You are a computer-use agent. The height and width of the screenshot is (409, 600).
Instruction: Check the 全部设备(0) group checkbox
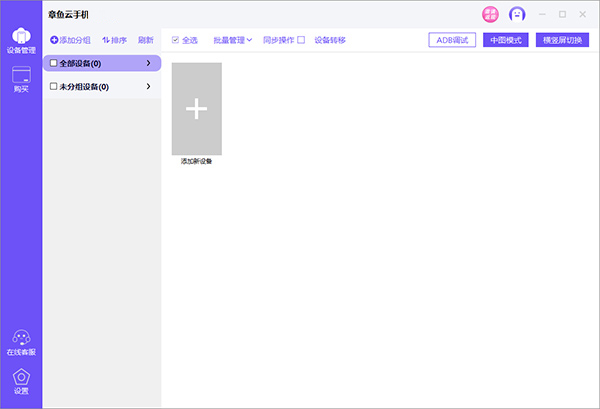click(54, 63)
